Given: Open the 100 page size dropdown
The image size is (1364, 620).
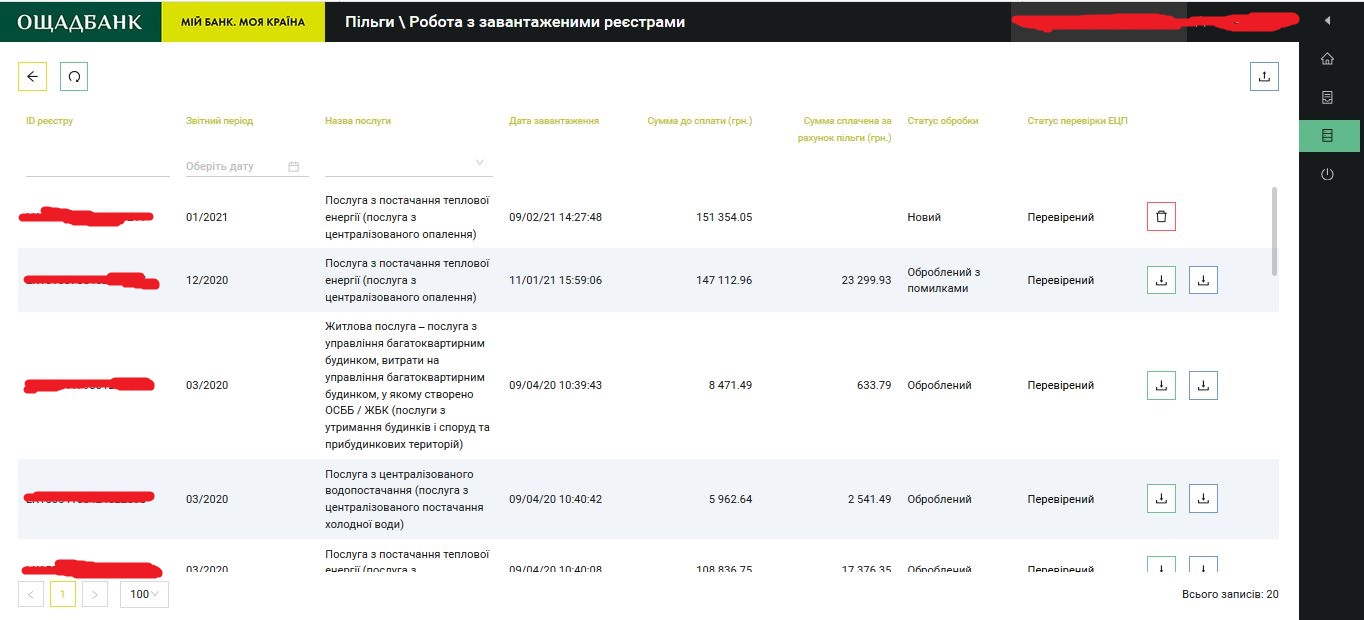Looking at the screenshot, I should pos(144,594).
